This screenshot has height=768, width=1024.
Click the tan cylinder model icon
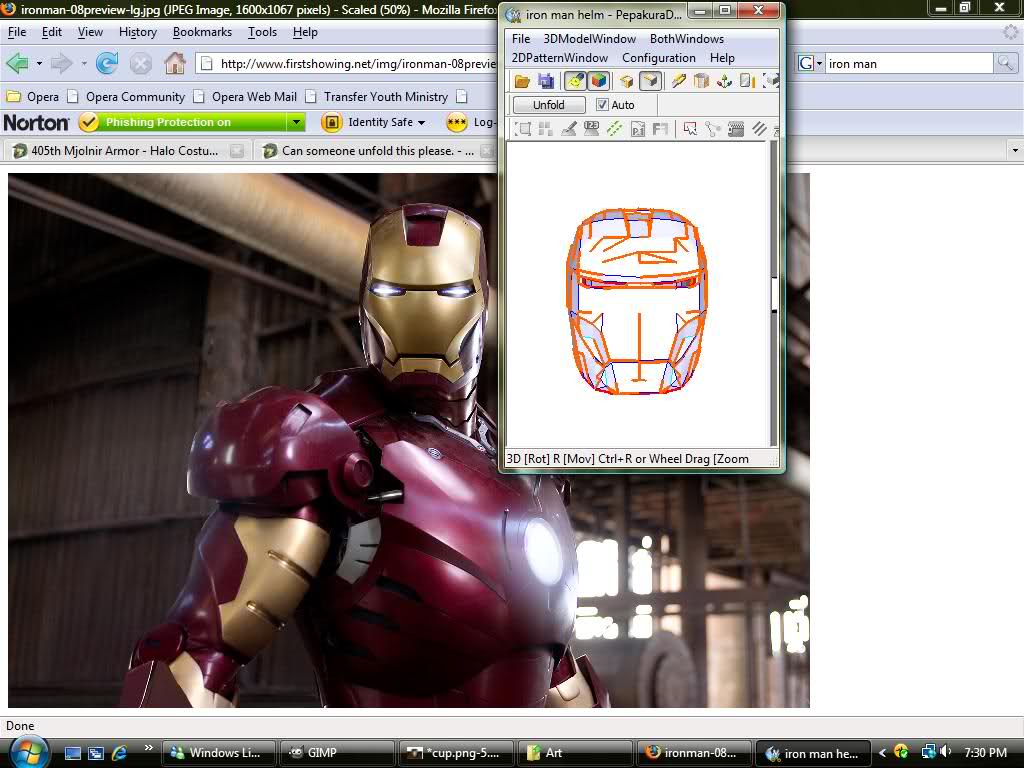coord(701,81)
